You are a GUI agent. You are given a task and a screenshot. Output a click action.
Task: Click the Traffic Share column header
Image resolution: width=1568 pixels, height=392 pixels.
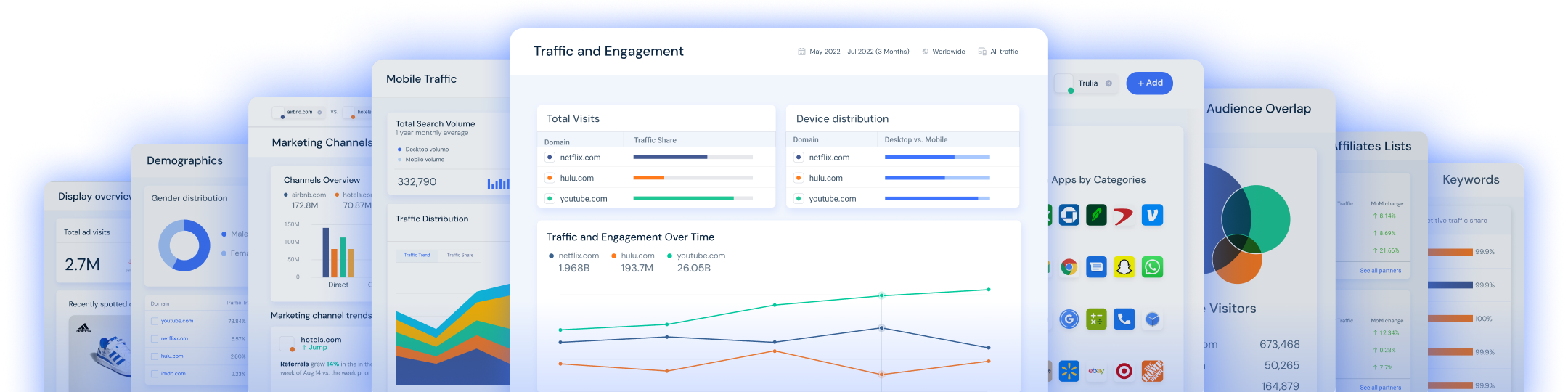click(x=655, y=140)
